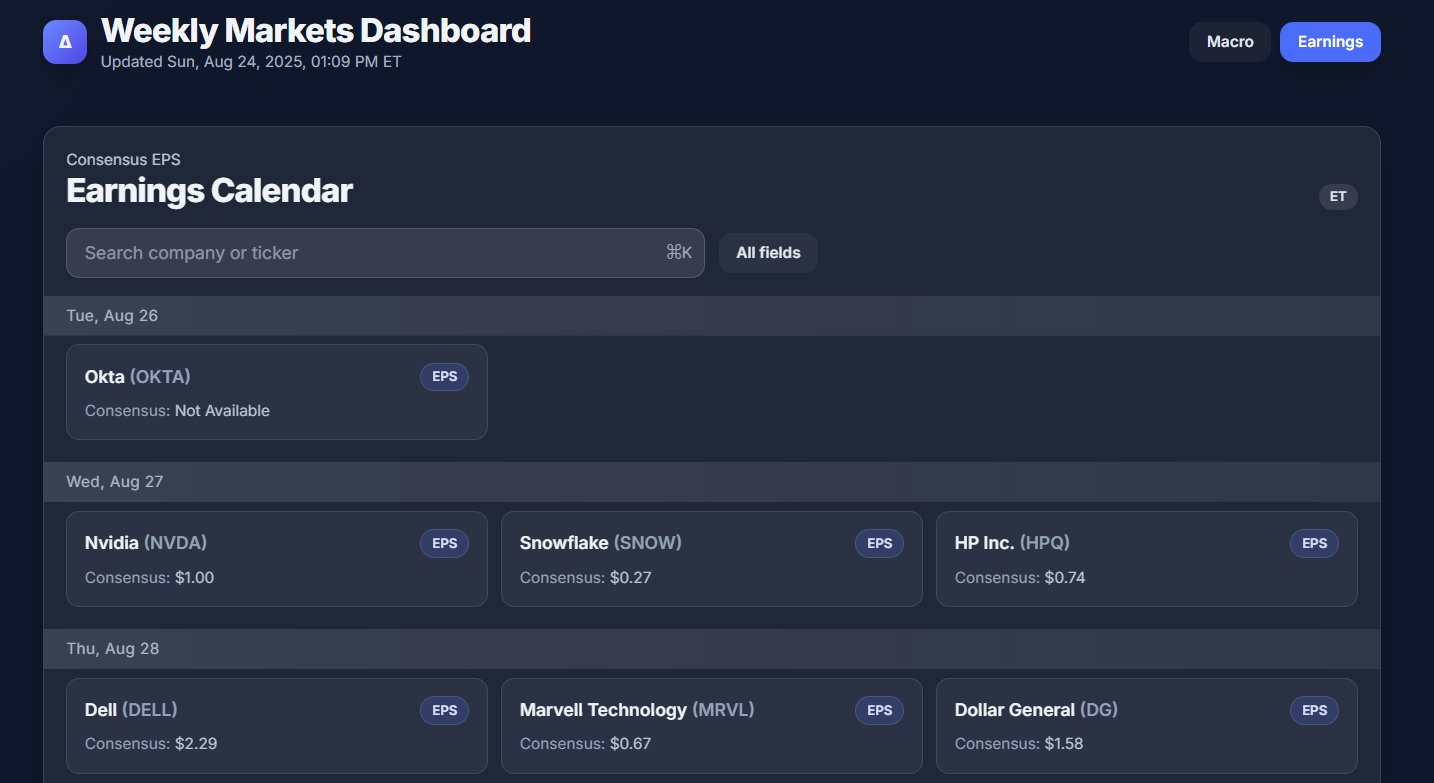The width and height of the screenshot is (1434, 783).
Task: Click the EPS badge on Dollar General card
Action: (x=1314, y=711)
